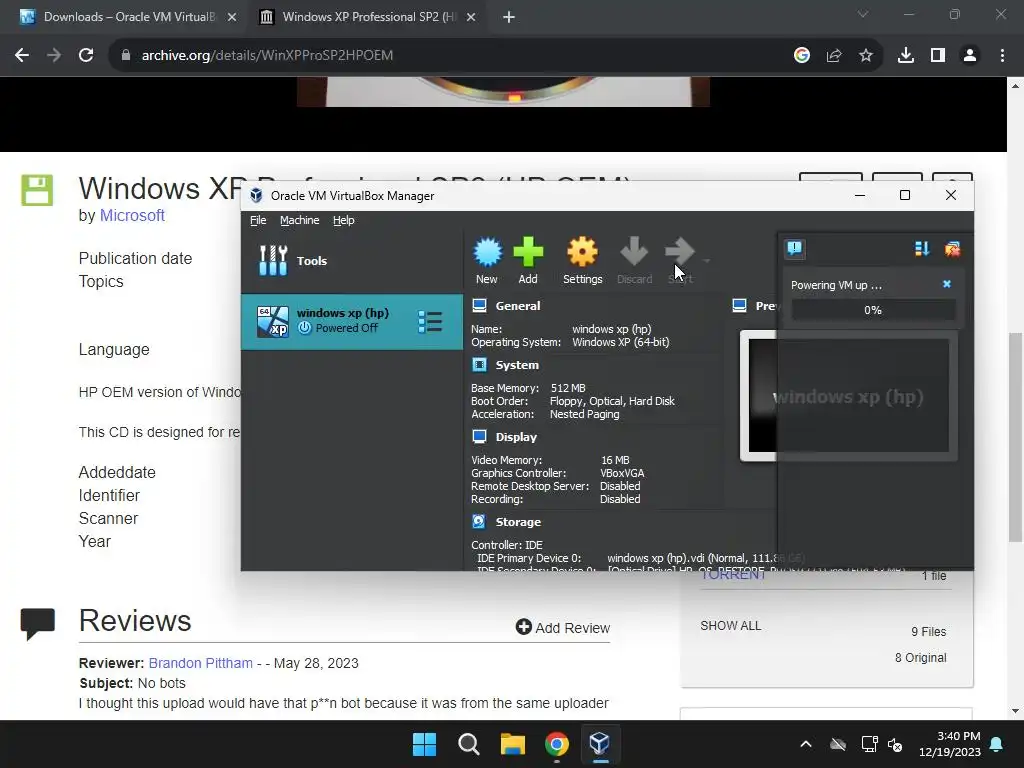The image size is (1024, 768).
Task: Bookmark this page with star icon
Action: [x=865, y=56]
